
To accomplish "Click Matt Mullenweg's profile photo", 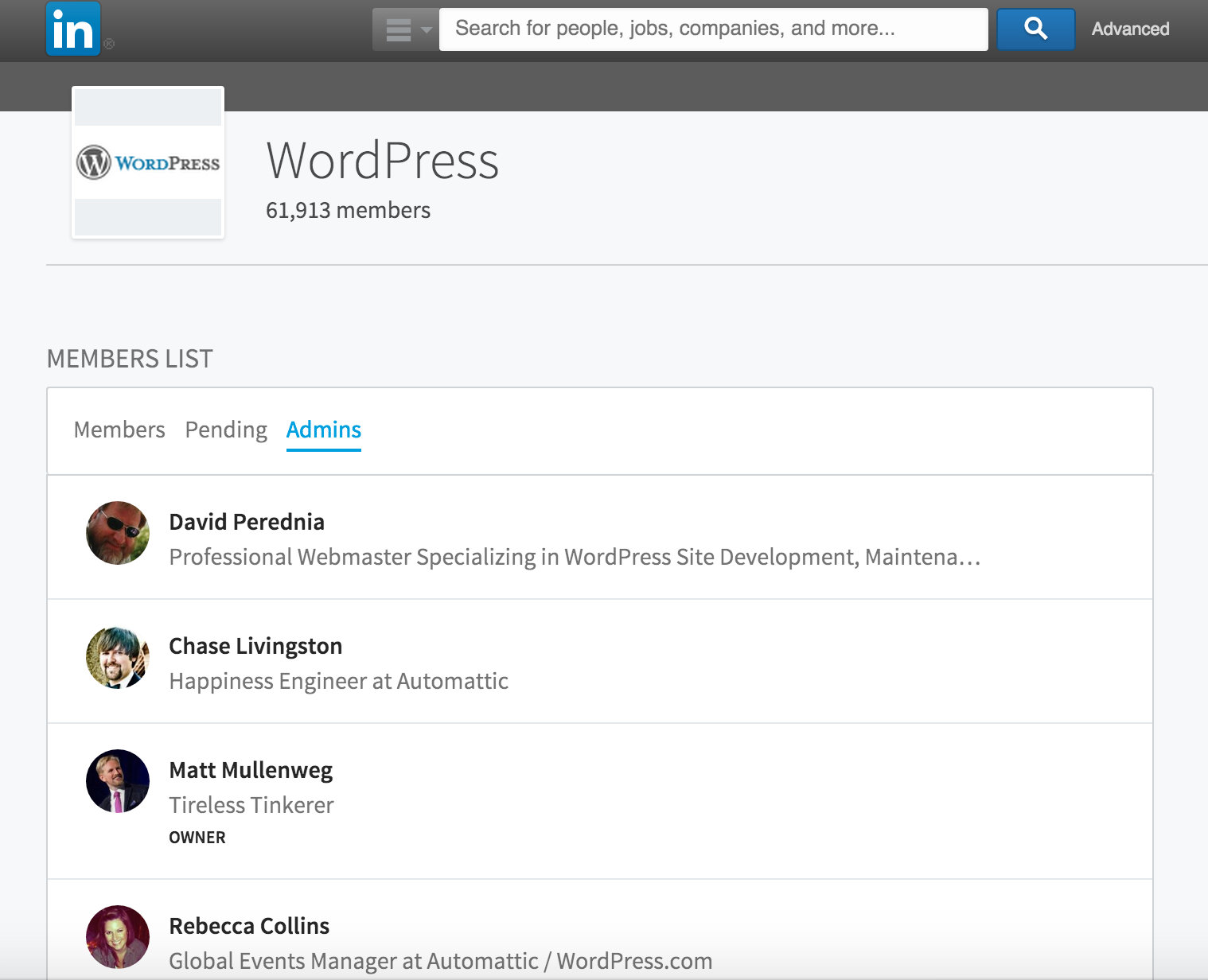I will (x=117, y=781).
